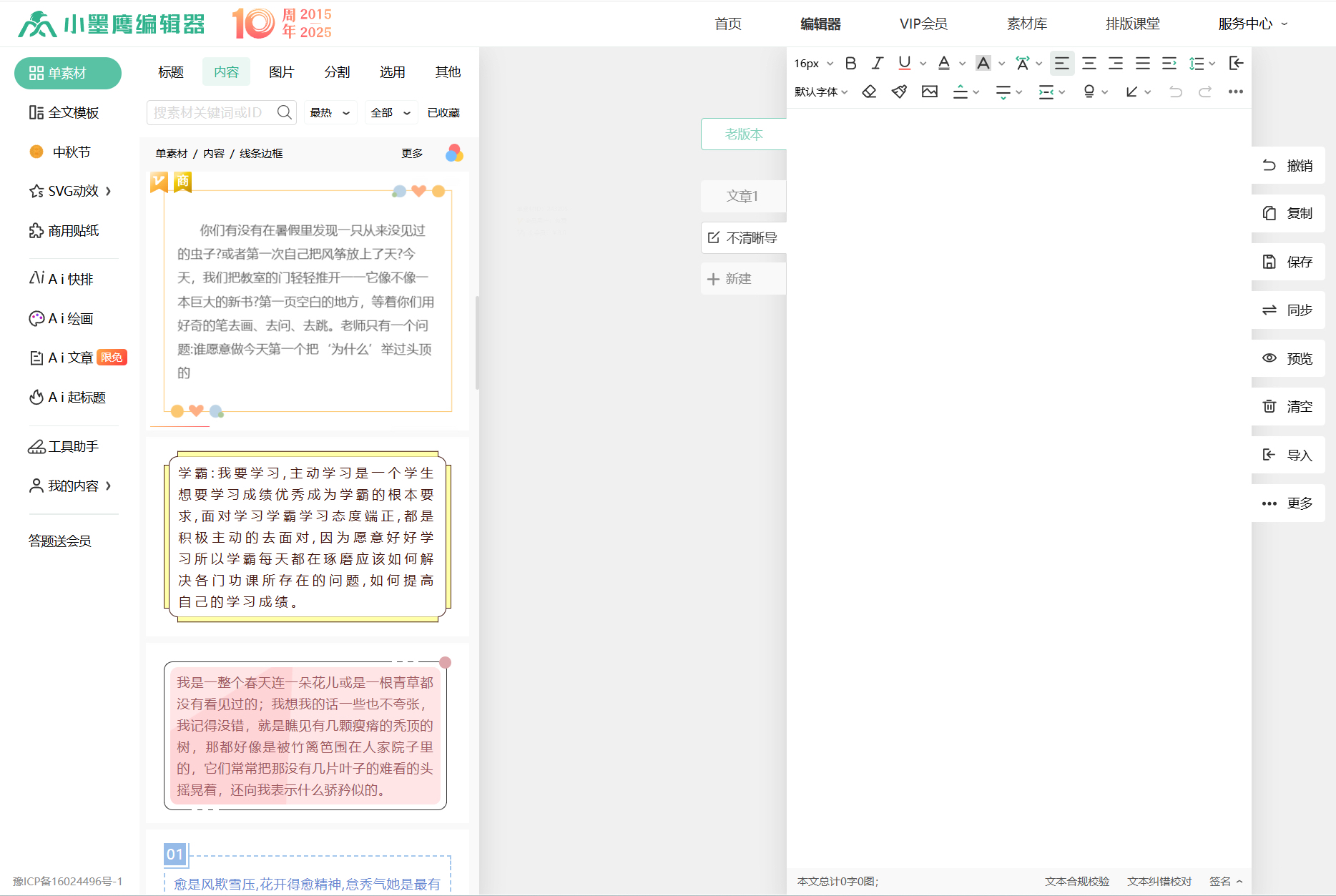
Task: Save the document using 保存
Action: click(x=1287, y=262)
